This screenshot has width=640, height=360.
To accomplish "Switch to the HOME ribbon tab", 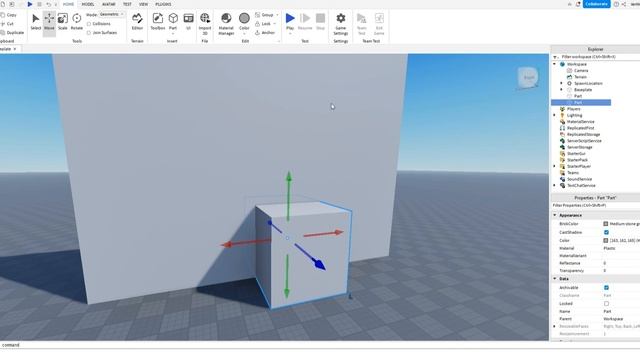I will coord(68,4).
